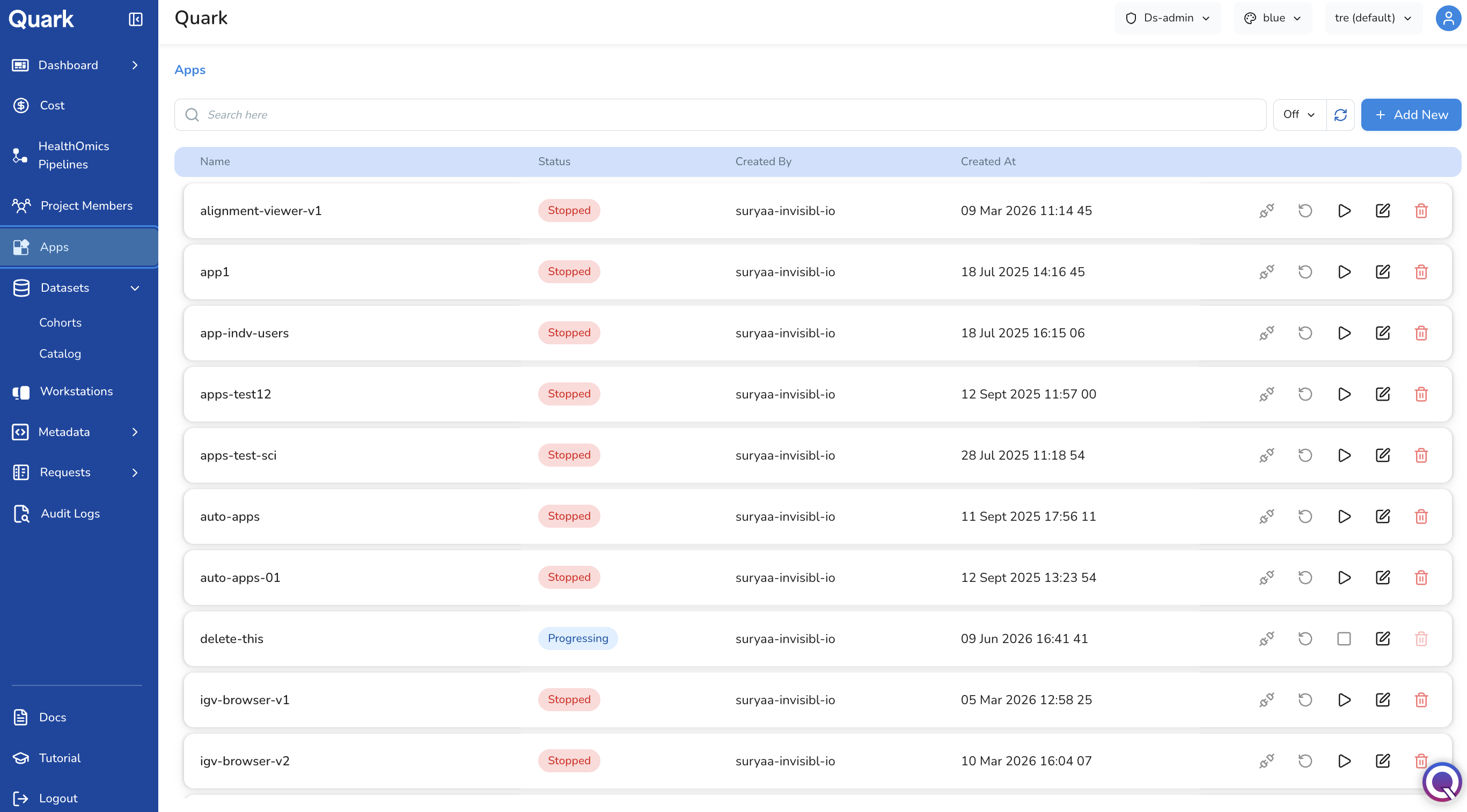Click the Add New button
The height and width of the screenshot is (812, 1467).
coord(1411,115)
